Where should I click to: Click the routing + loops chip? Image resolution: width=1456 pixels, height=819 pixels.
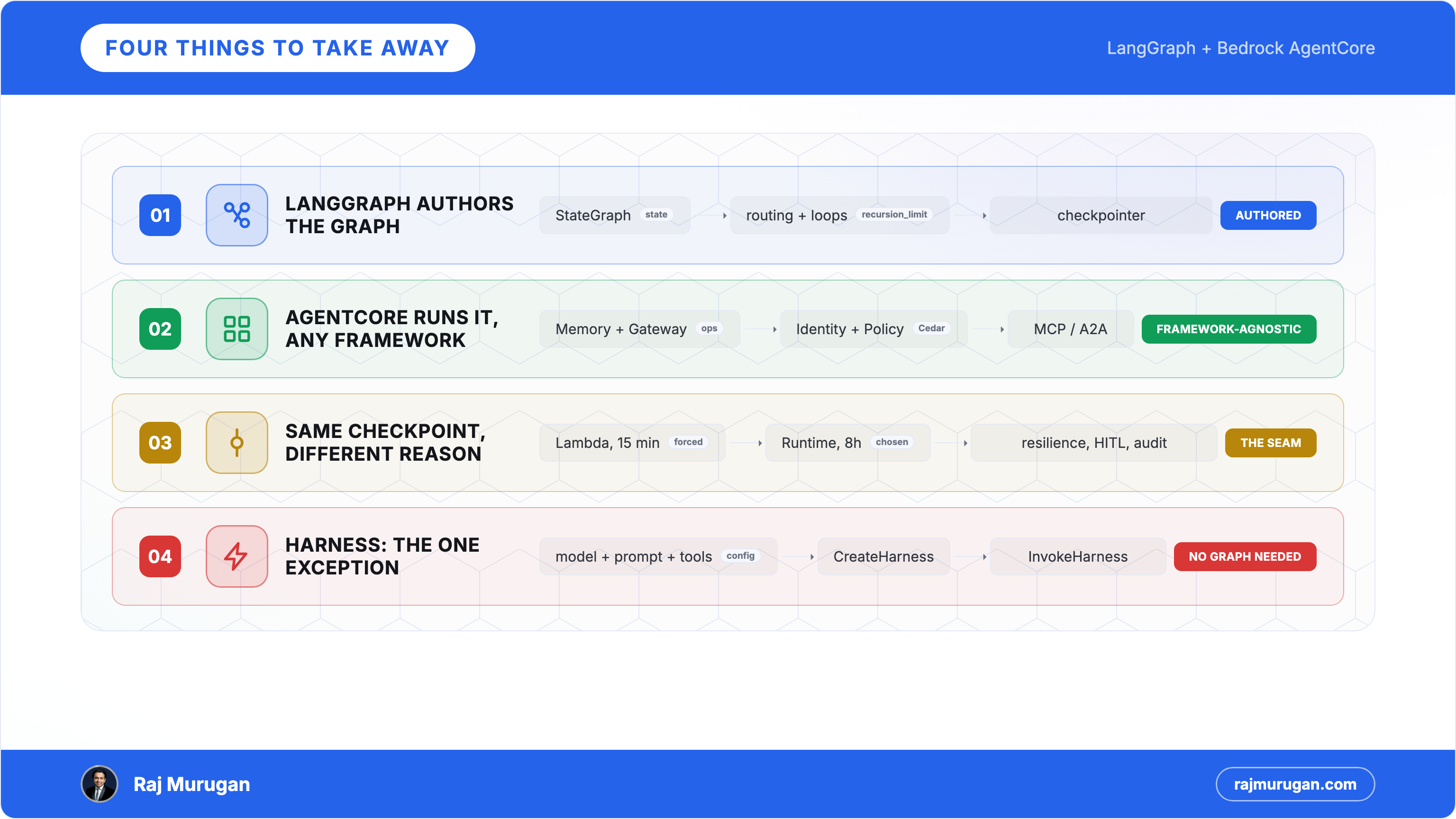click(839, 215)
